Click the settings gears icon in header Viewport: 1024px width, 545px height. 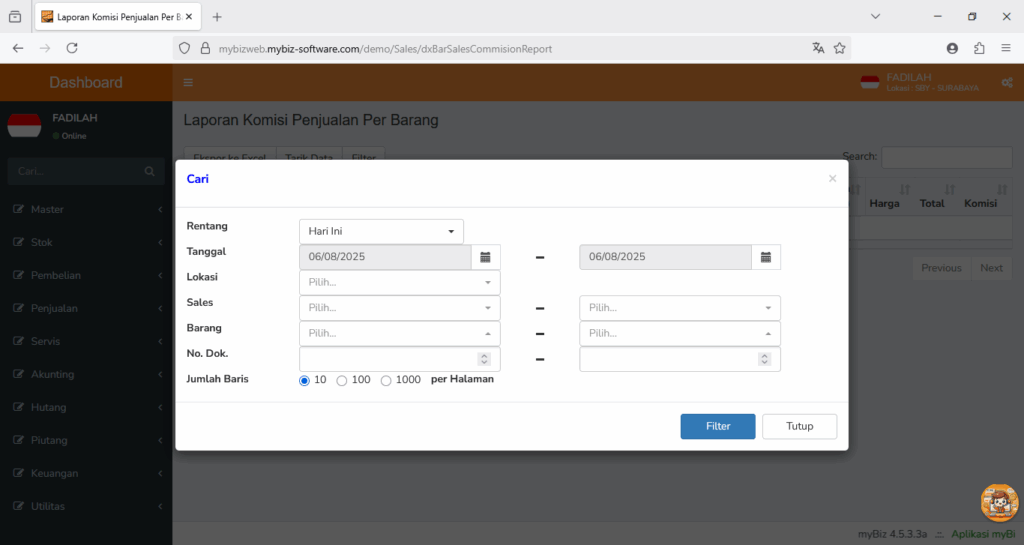pyautogui.click(x=1007, y=82)
